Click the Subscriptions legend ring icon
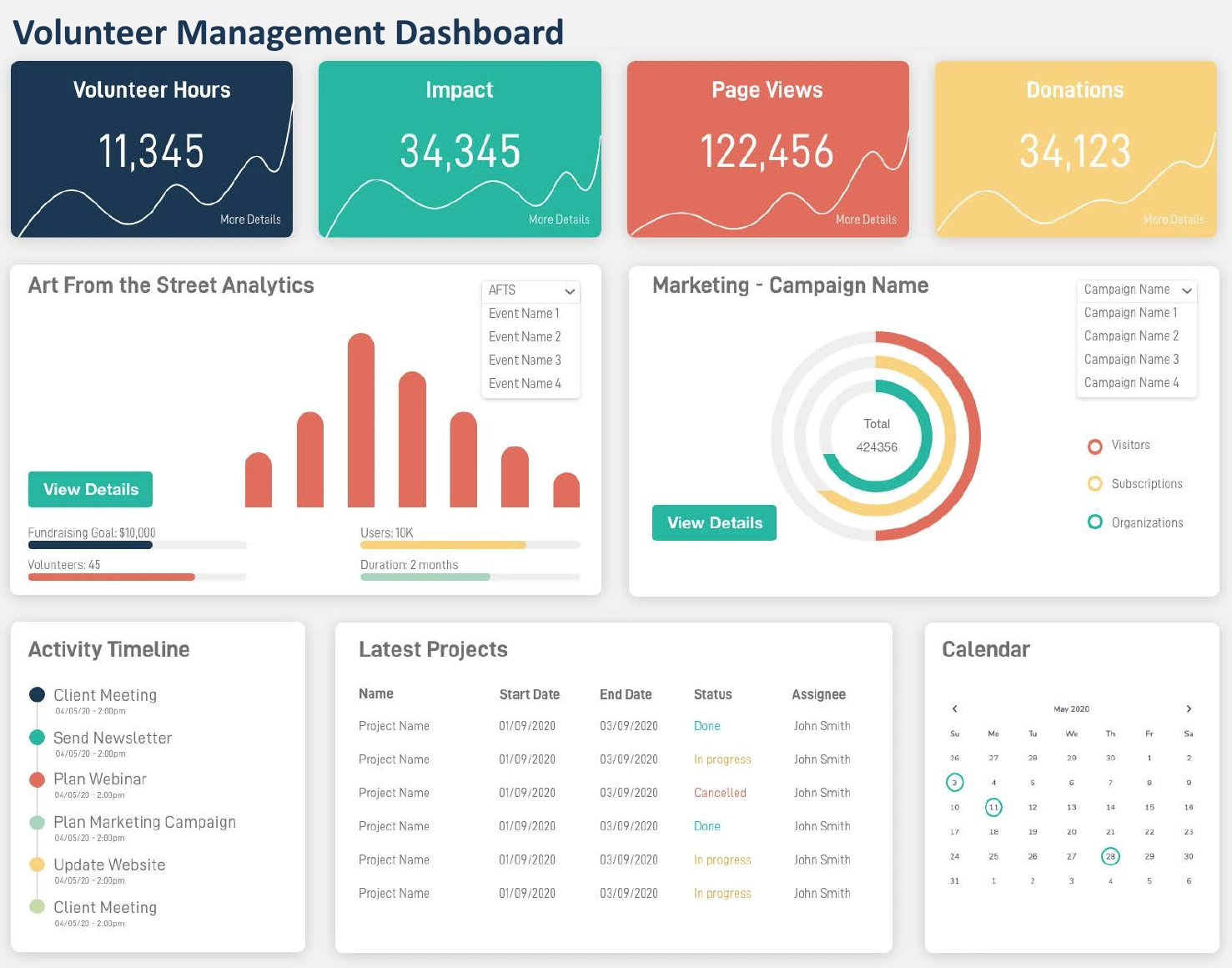The width and height of the screenshot is (1232, 968). click(1095, 484)
